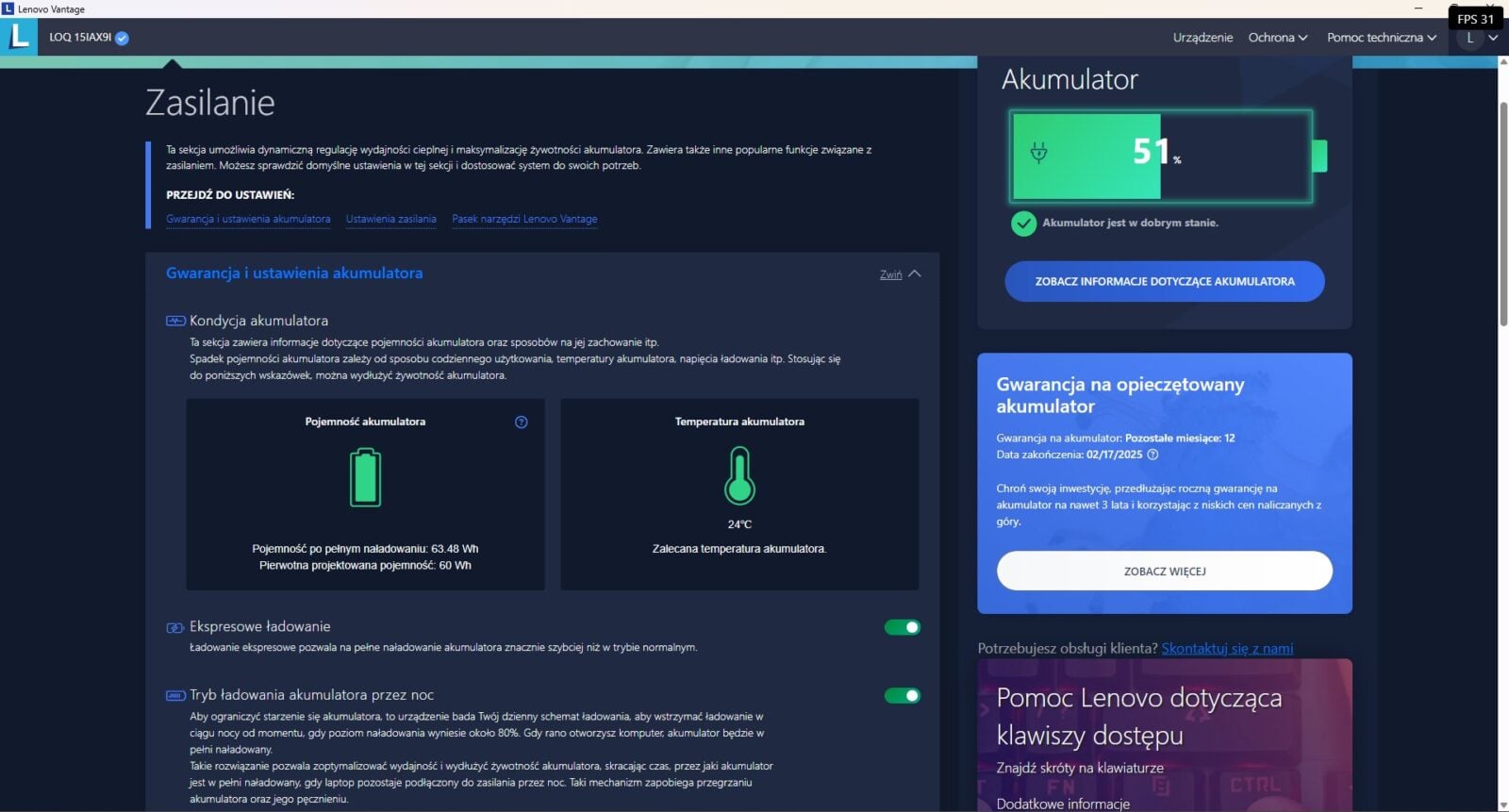Open the Pomoc Lenovo dotycząca klawiszy dostępu banner
This screenshot has width=1509, height=812.
point(1165,736)
